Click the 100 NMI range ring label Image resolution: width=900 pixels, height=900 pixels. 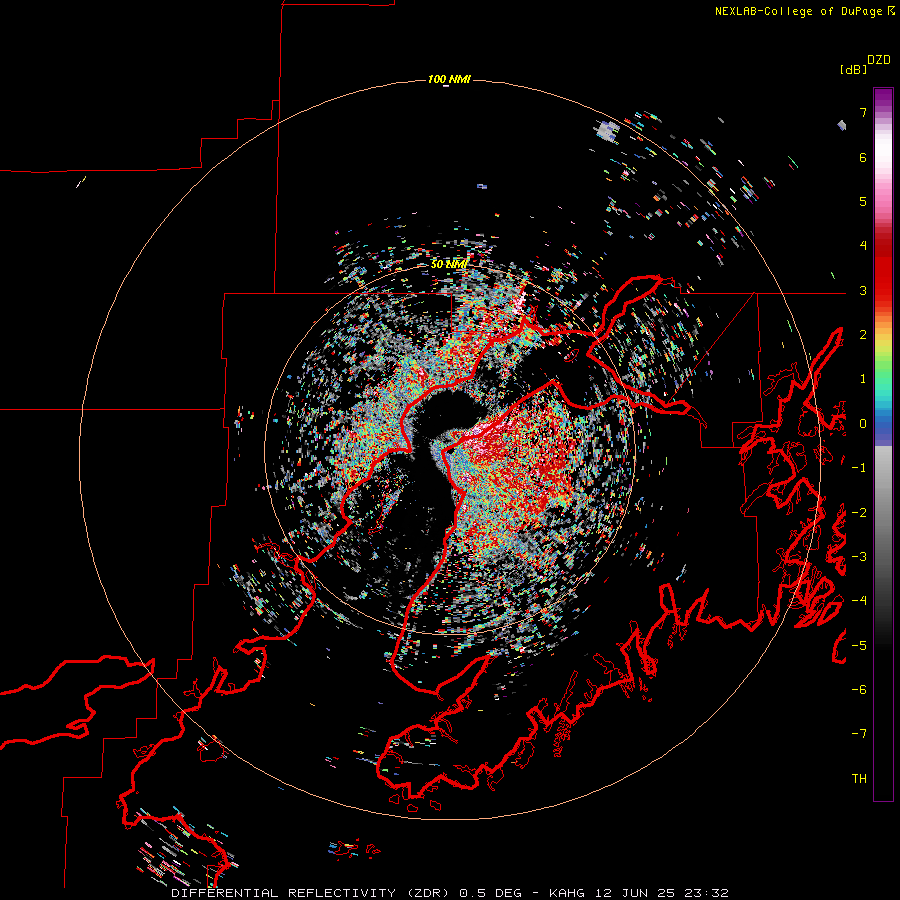pyautogui.click(x=449, y=79)
